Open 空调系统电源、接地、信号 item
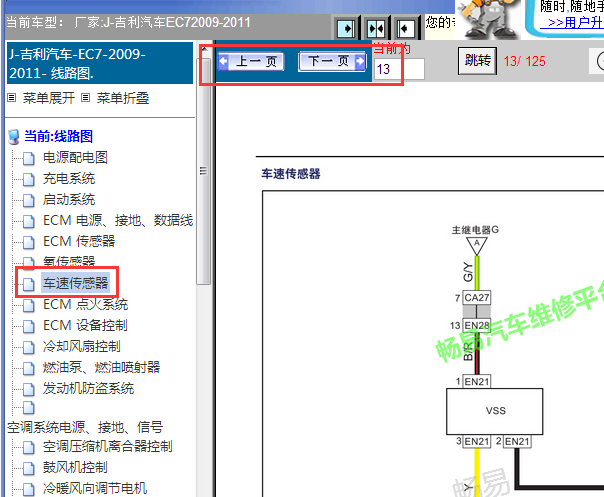Viewport: 604px width, 497px height. [85, 427]
